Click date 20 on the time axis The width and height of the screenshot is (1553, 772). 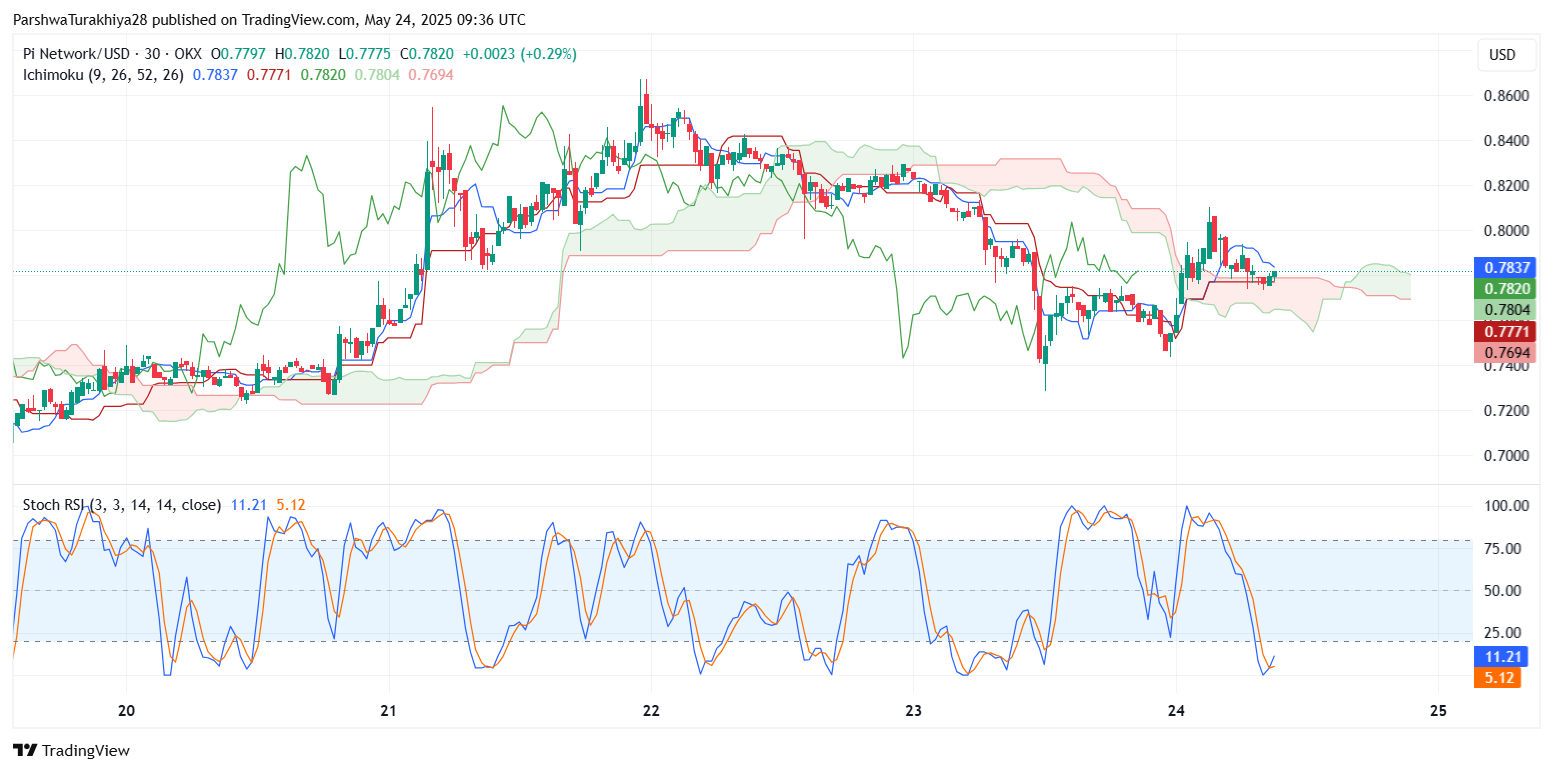(126, 711)
